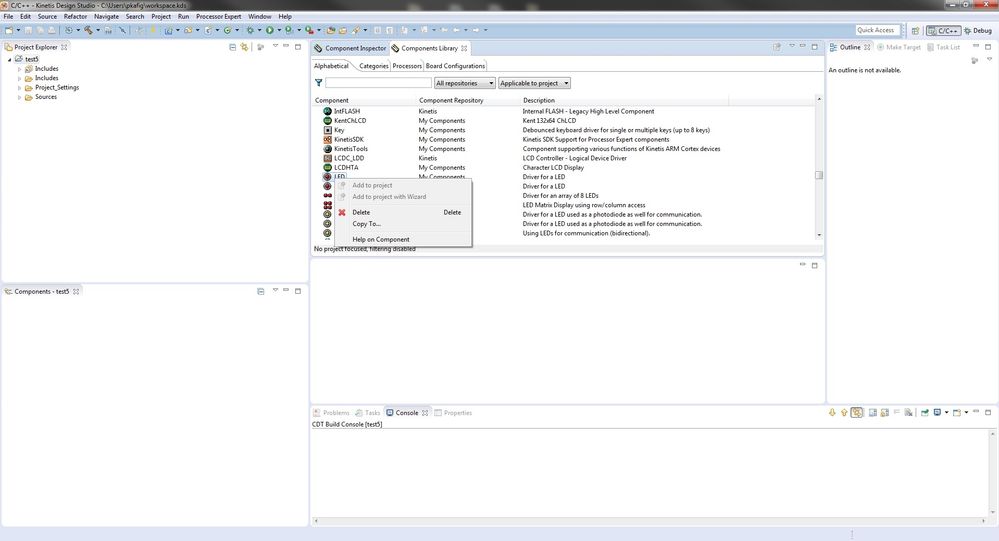Click the Clear Console icon

tap(909, 412)
